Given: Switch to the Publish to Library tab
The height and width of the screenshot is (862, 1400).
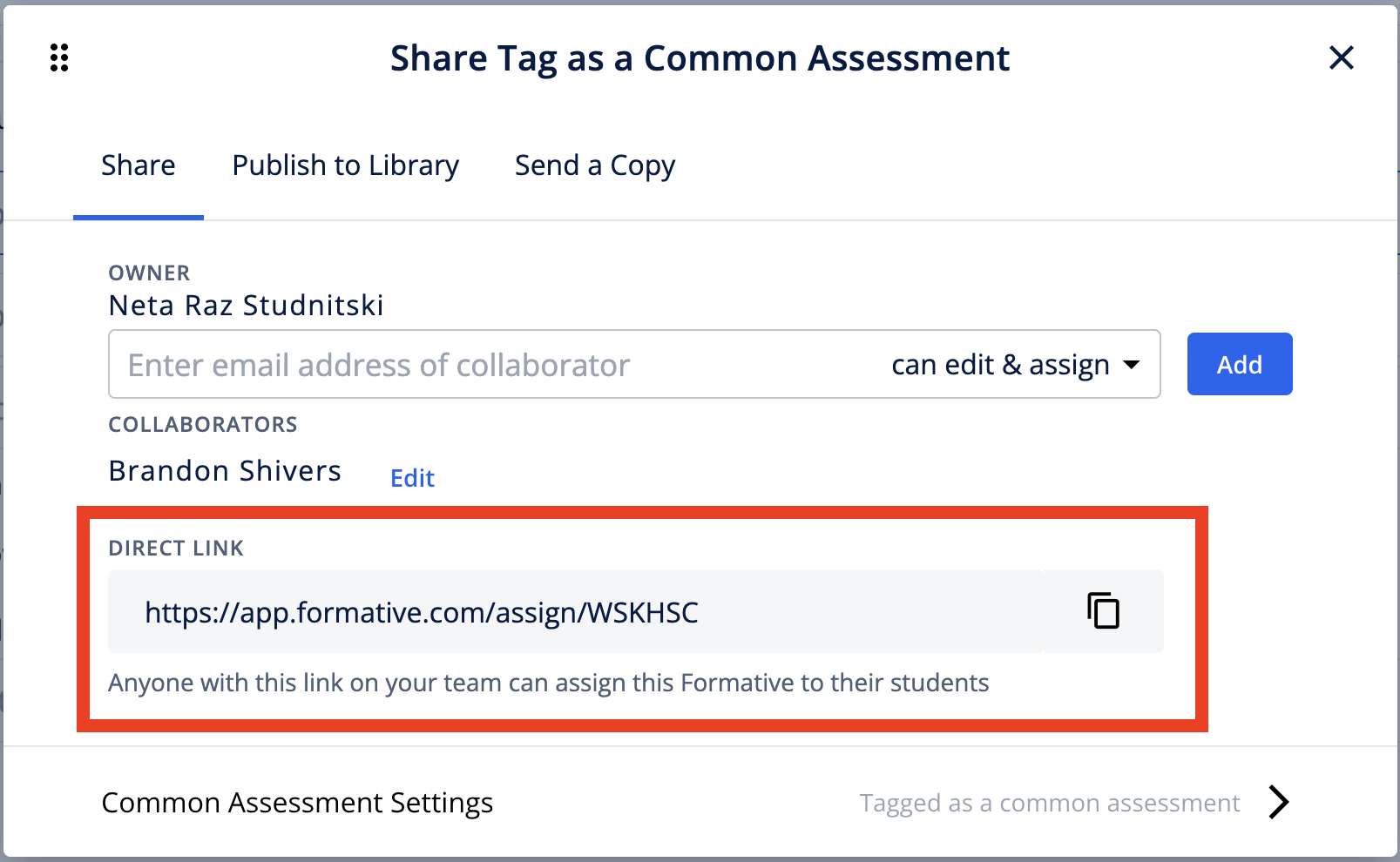Looking at the screenshot, I should [x=345, y=165].
